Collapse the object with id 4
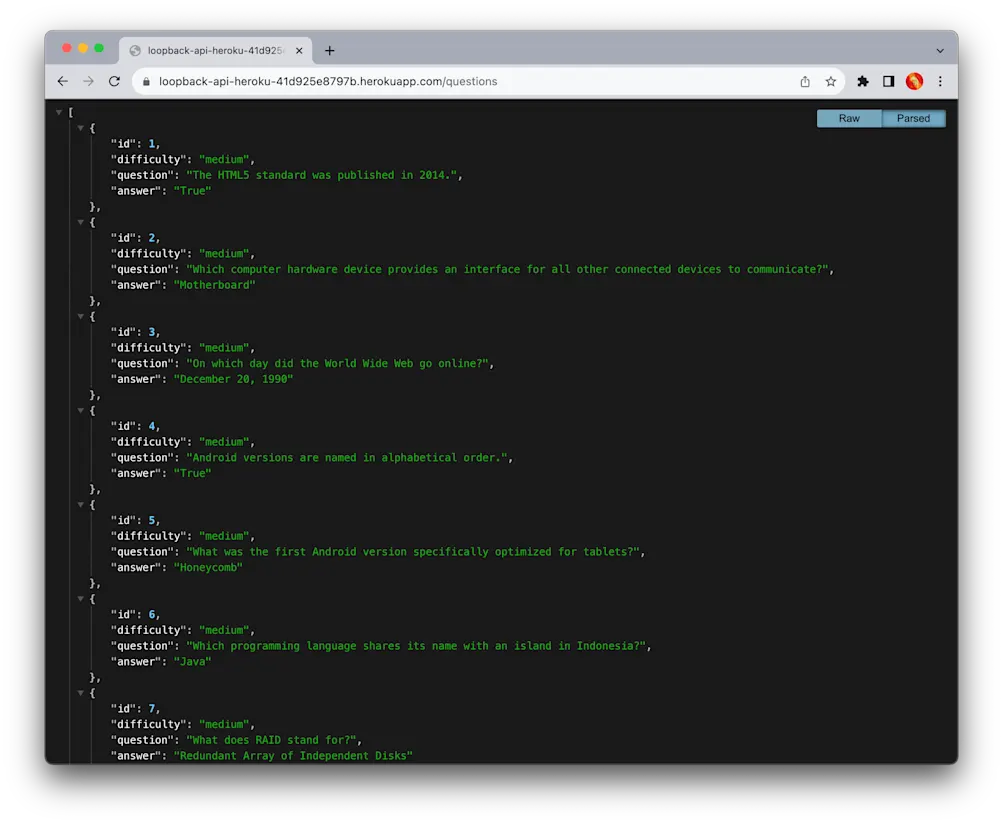 81,410
